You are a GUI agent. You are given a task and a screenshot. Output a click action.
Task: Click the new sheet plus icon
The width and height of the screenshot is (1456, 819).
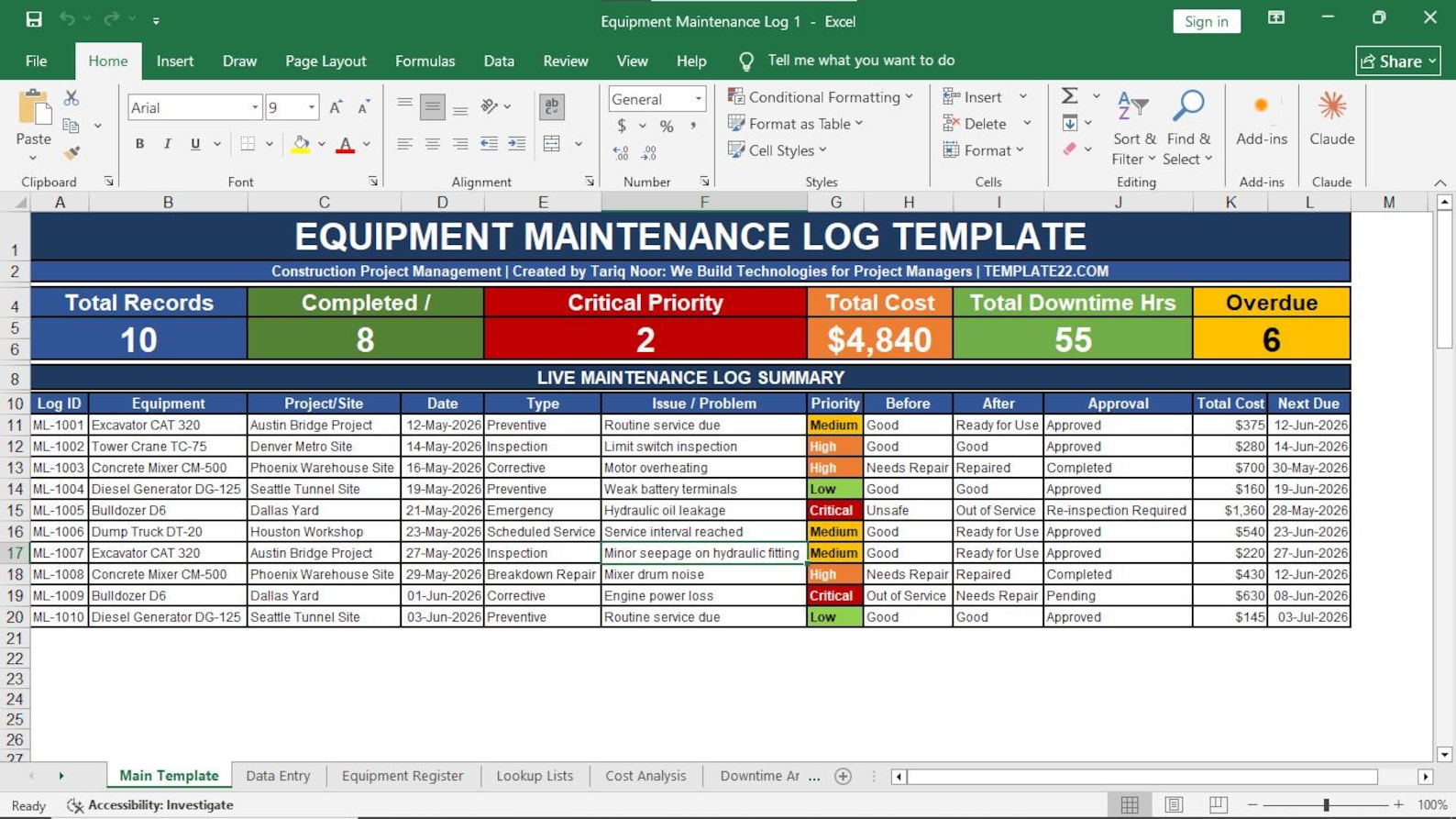844,776
